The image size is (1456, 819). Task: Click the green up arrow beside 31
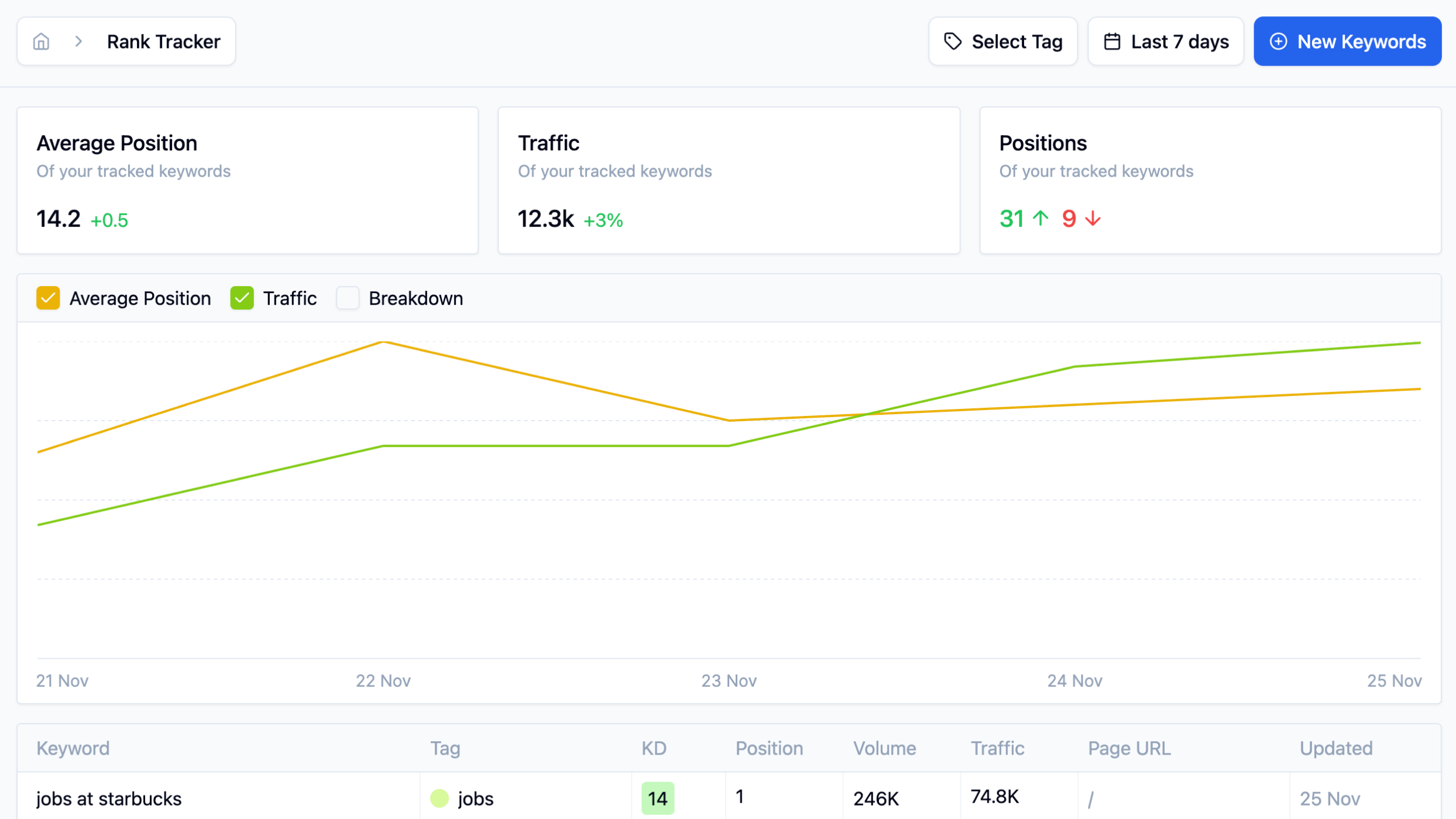1041,219
